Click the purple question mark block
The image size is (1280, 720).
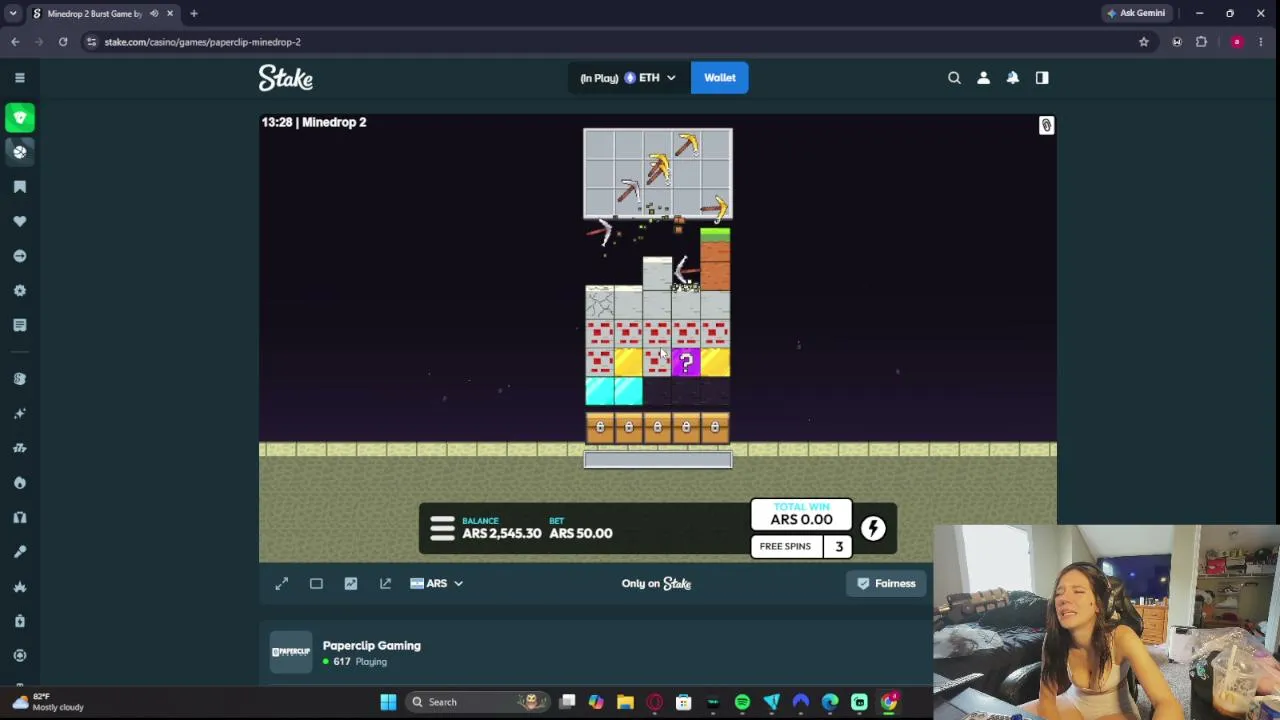(686, 362)
